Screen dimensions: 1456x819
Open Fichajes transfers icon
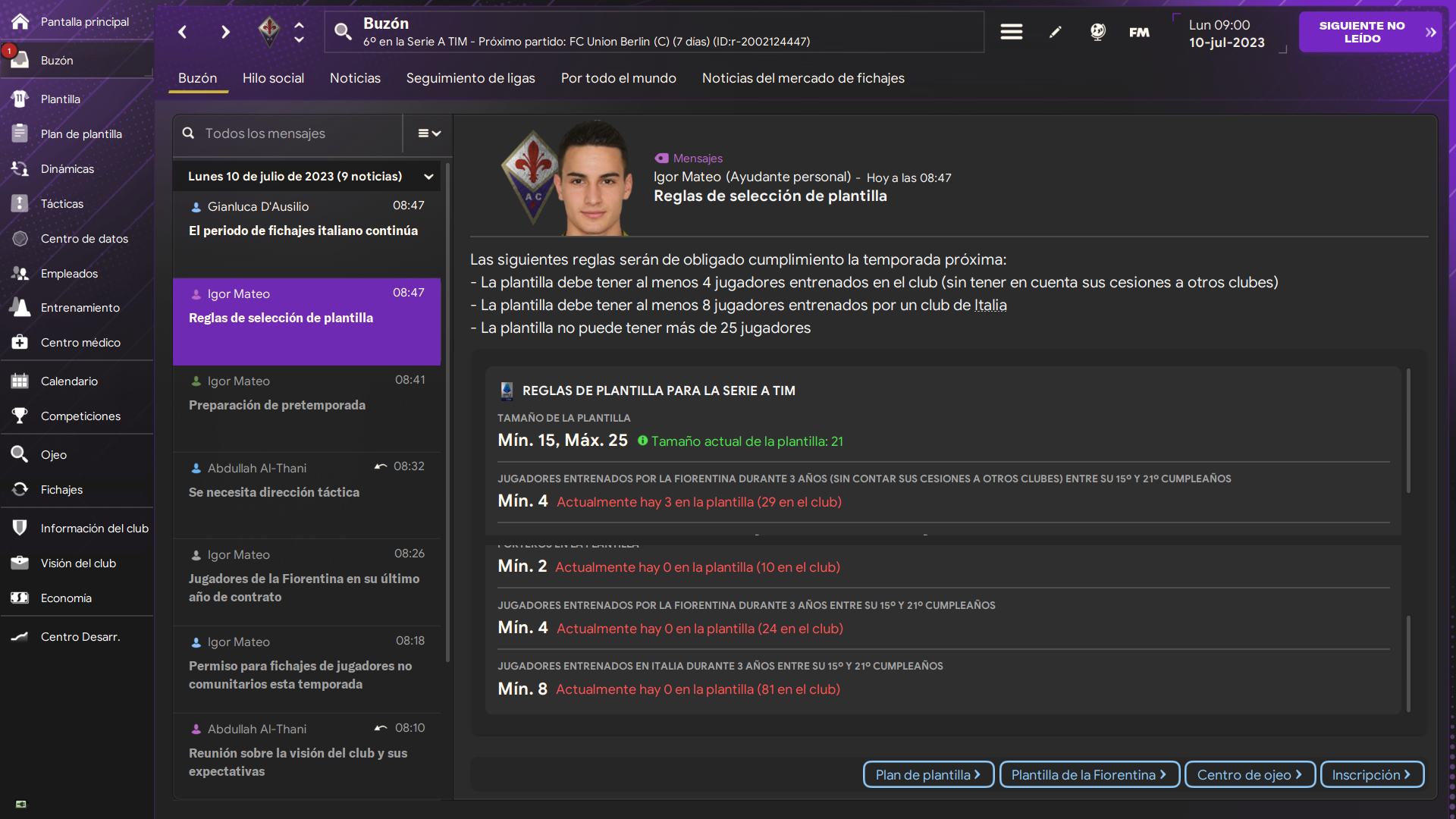tap(20, 489)
